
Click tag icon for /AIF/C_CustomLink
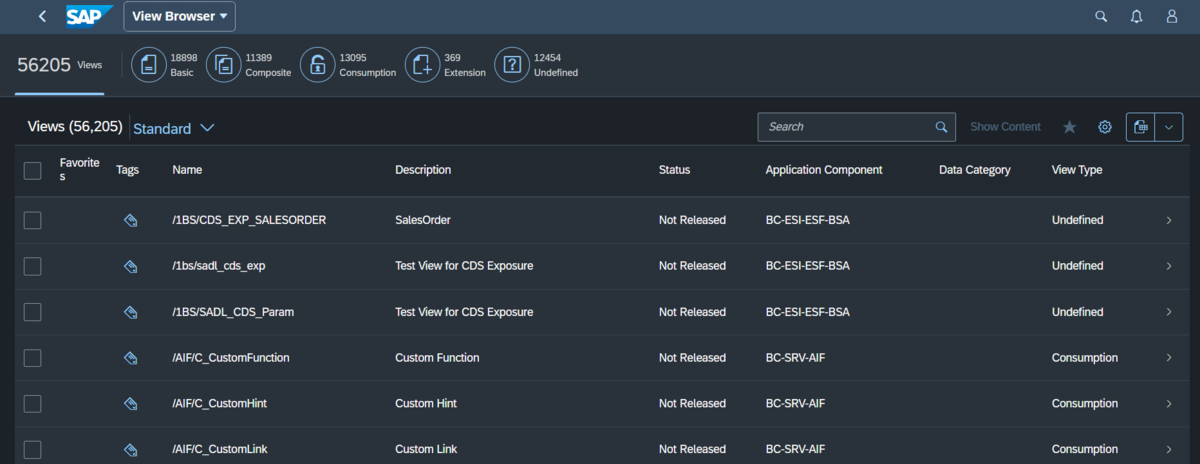tap(129, 449)
